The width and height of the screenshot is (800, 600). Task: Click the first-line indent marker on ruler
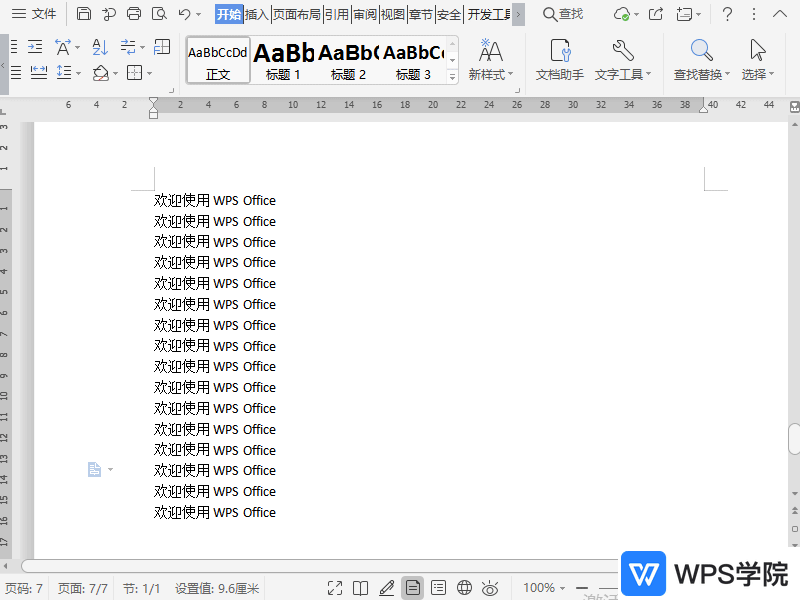154,102
